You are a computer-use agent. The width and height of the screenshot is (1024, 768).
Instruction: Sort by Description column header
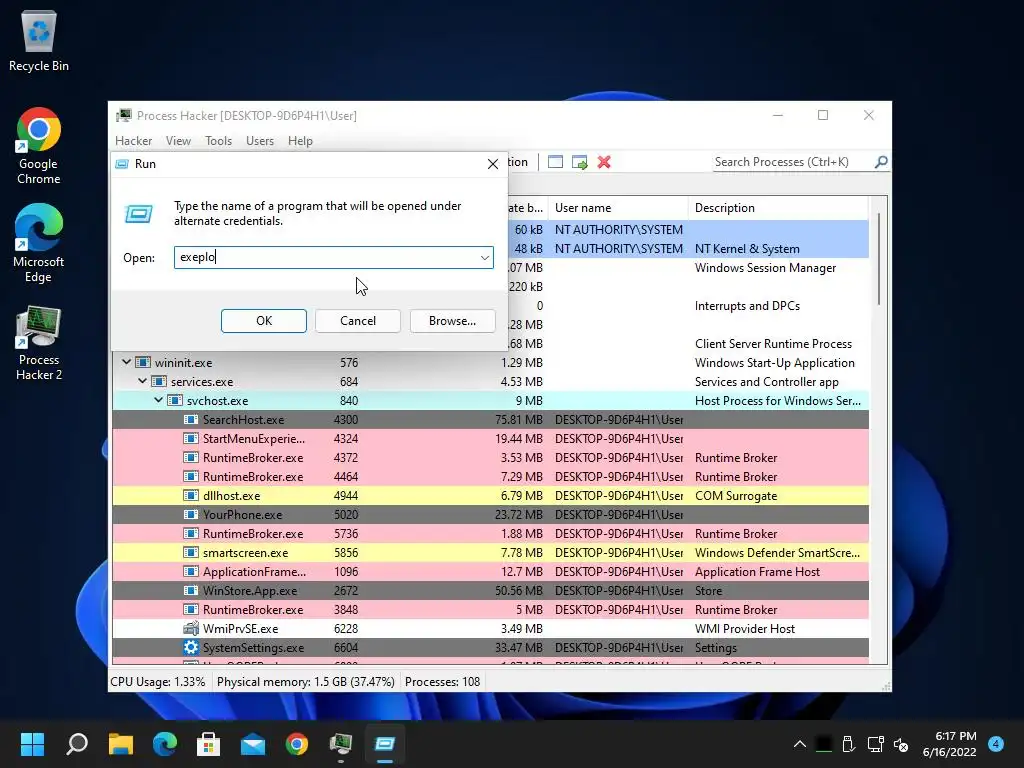click(778, 208)
